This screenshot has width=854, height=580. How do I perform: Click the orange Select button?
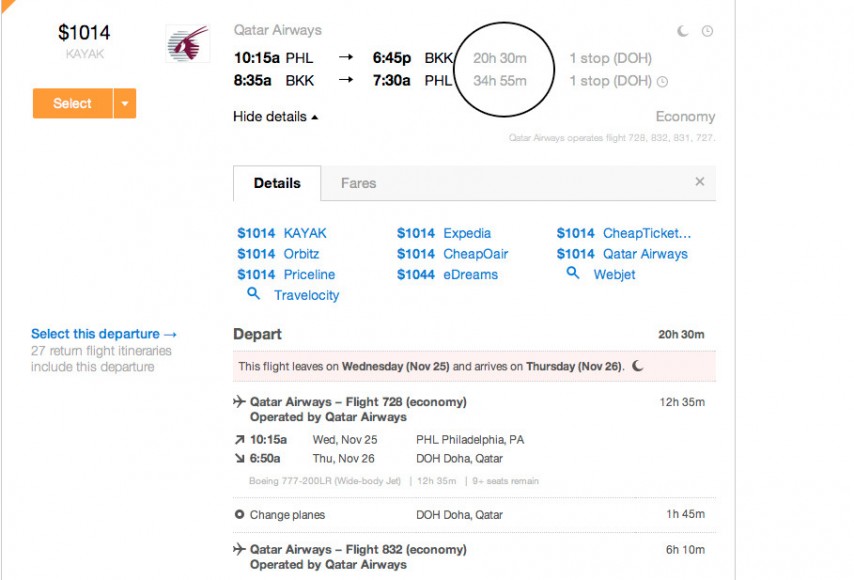tap(72, 103)
